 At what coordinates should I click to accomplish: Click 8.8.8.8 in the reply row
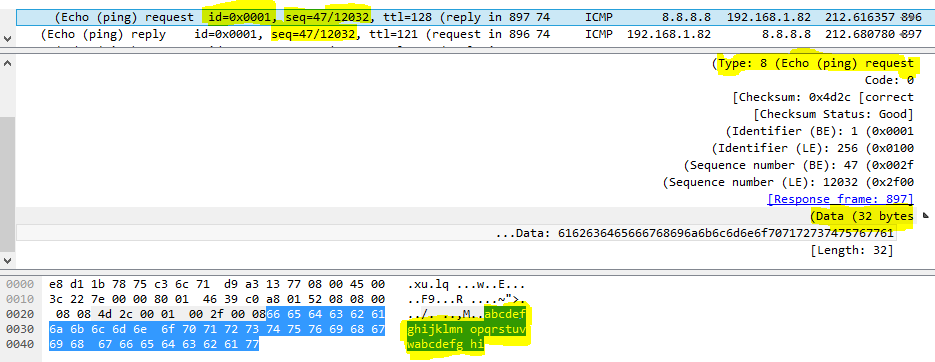tap(788, 35)
